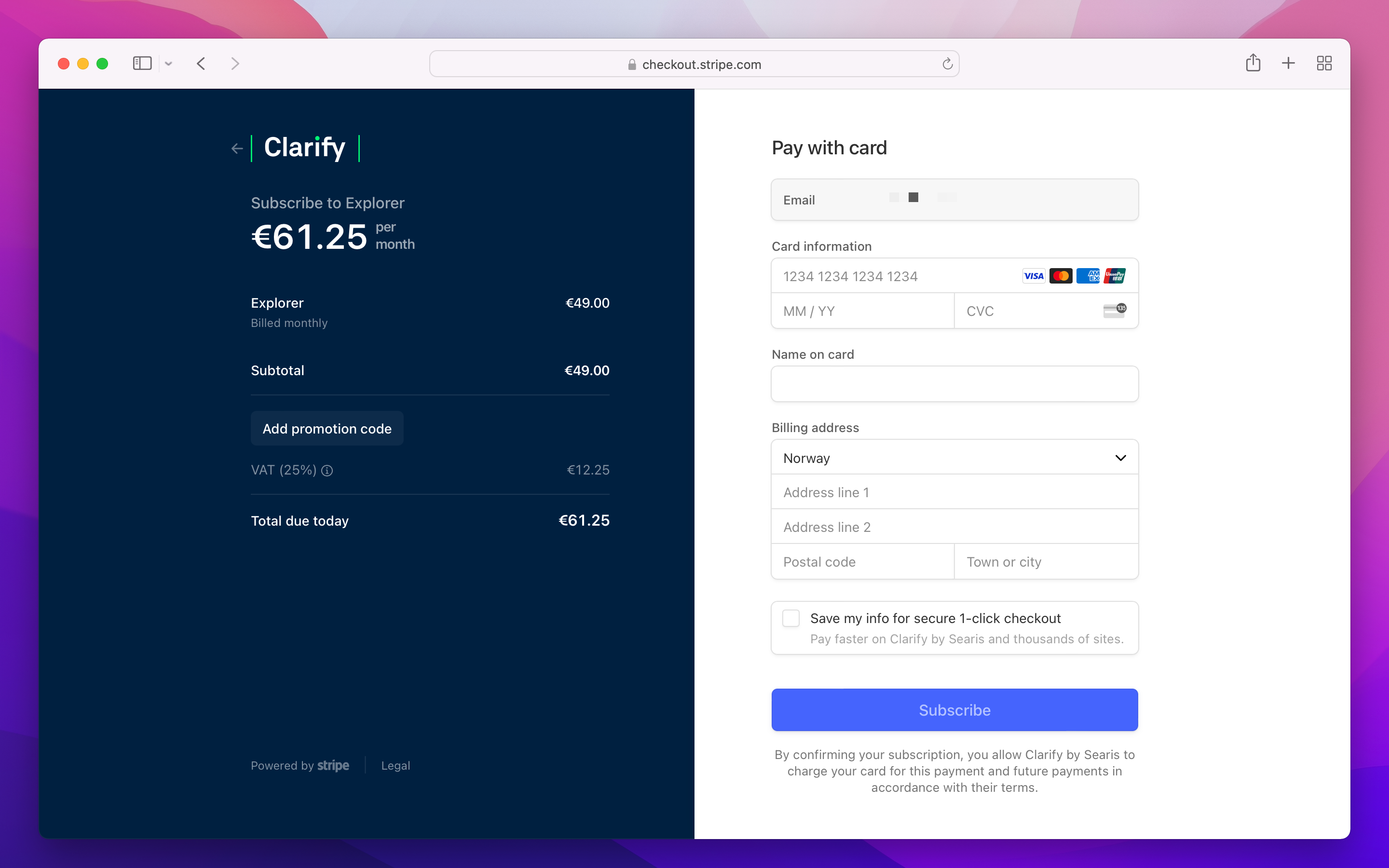Click the Name on card field
Screen dimensions: 1389x868
[954, 384]
